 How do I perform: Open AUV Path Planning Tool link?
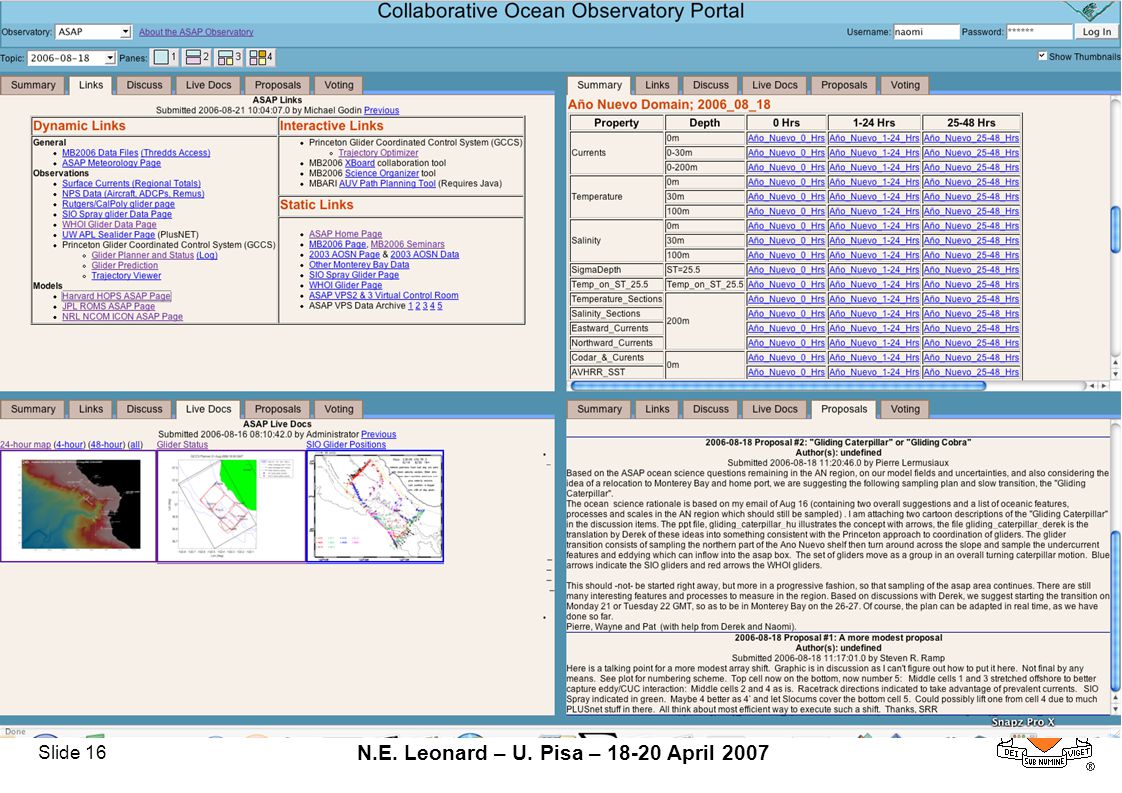click(x=387, y=183)
